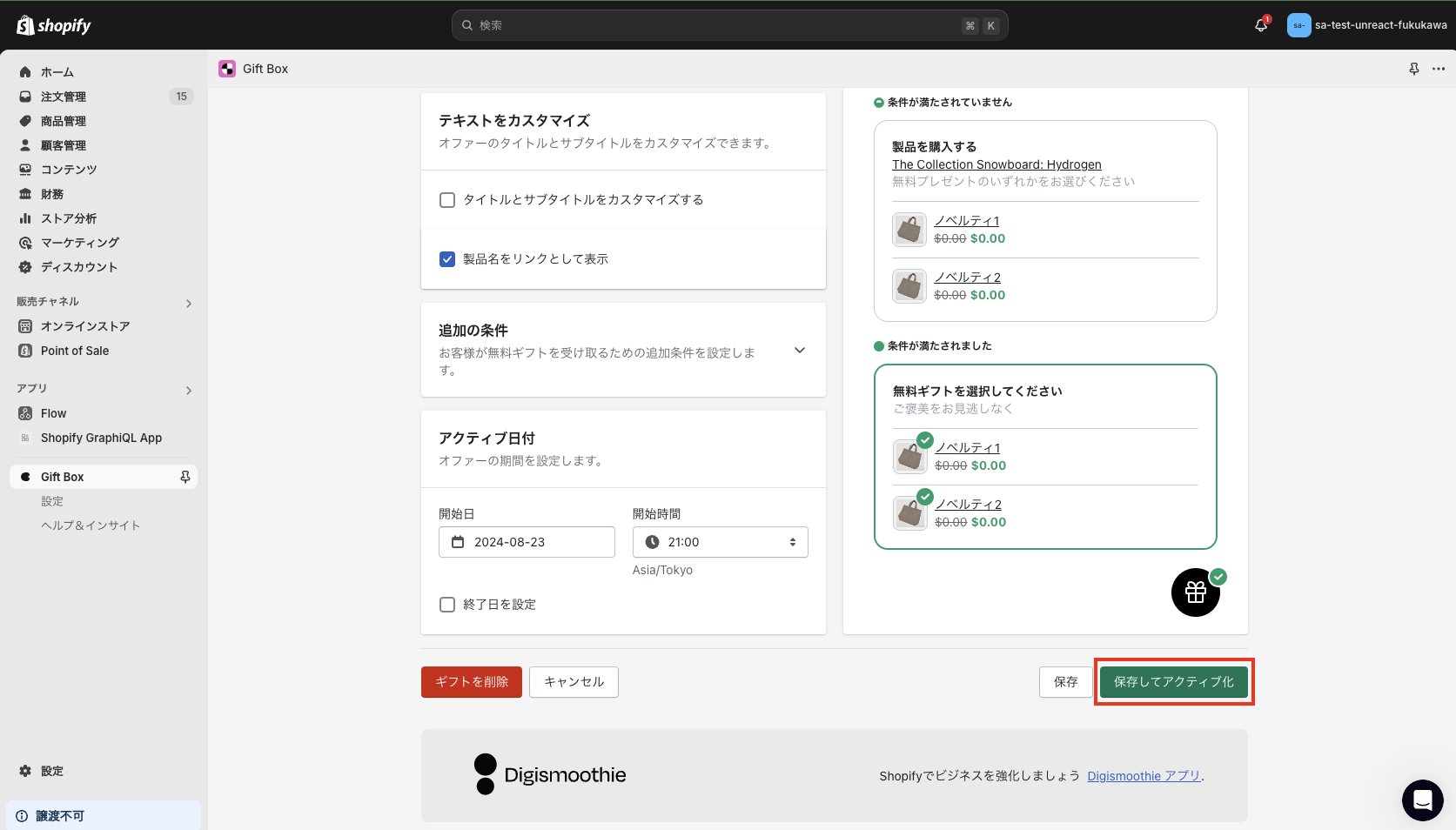The width and height of the screenshot is (1456, 830).
Task: Click 保存してアクティブ化 button
Action: tap(1173, 682)
